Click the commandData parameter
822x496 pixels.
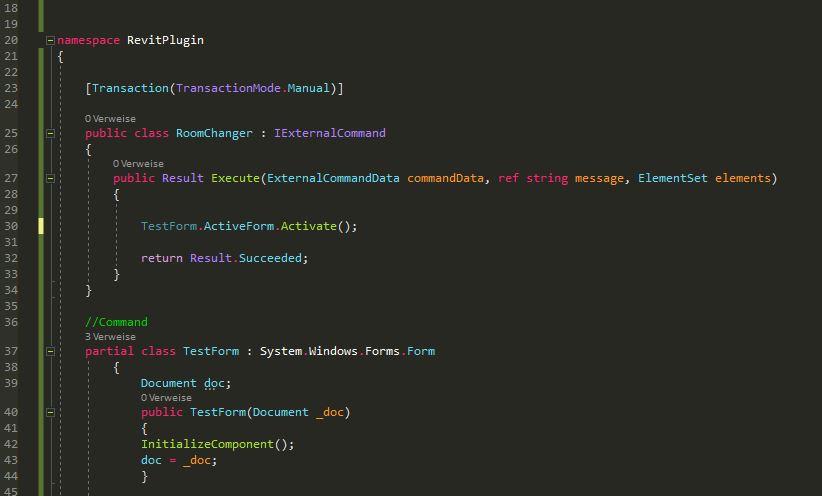(x=445, y=178)
